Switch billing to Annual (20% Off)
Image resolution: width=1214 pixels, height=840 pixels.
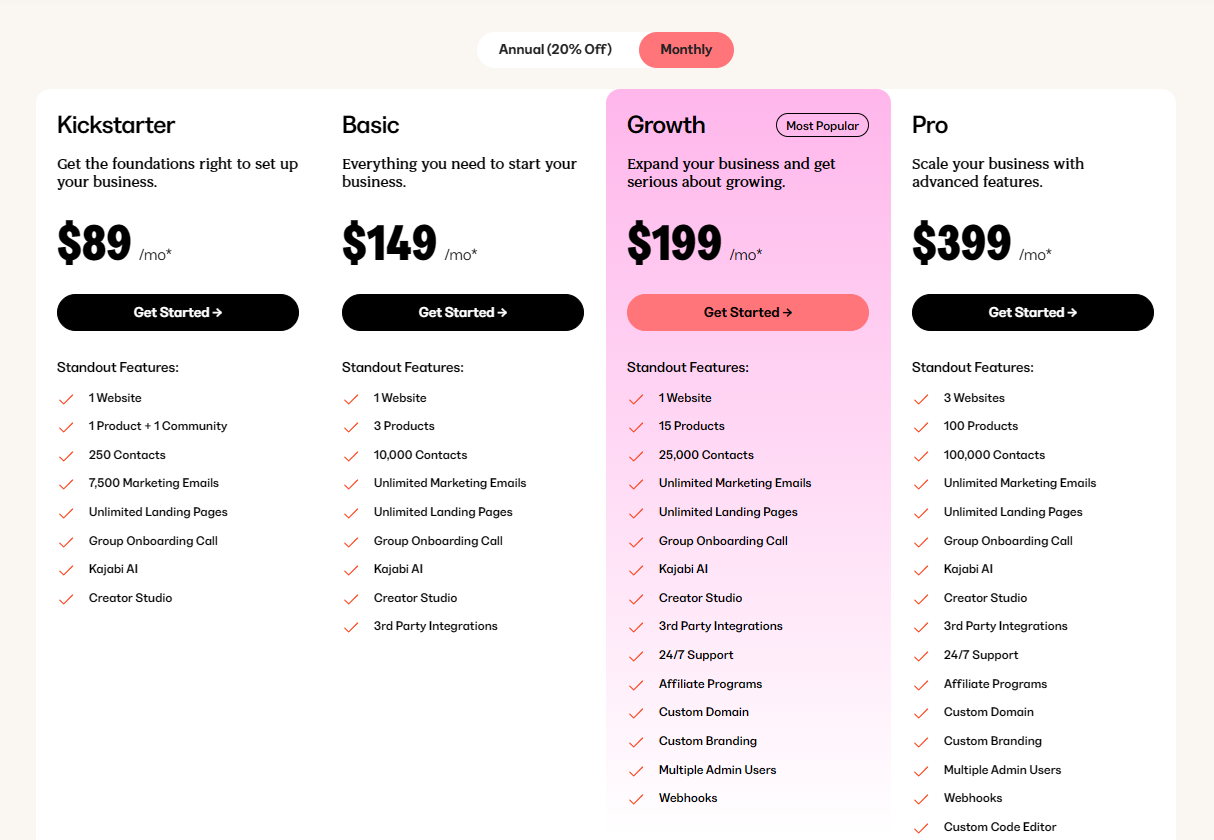tap(555, 50)
